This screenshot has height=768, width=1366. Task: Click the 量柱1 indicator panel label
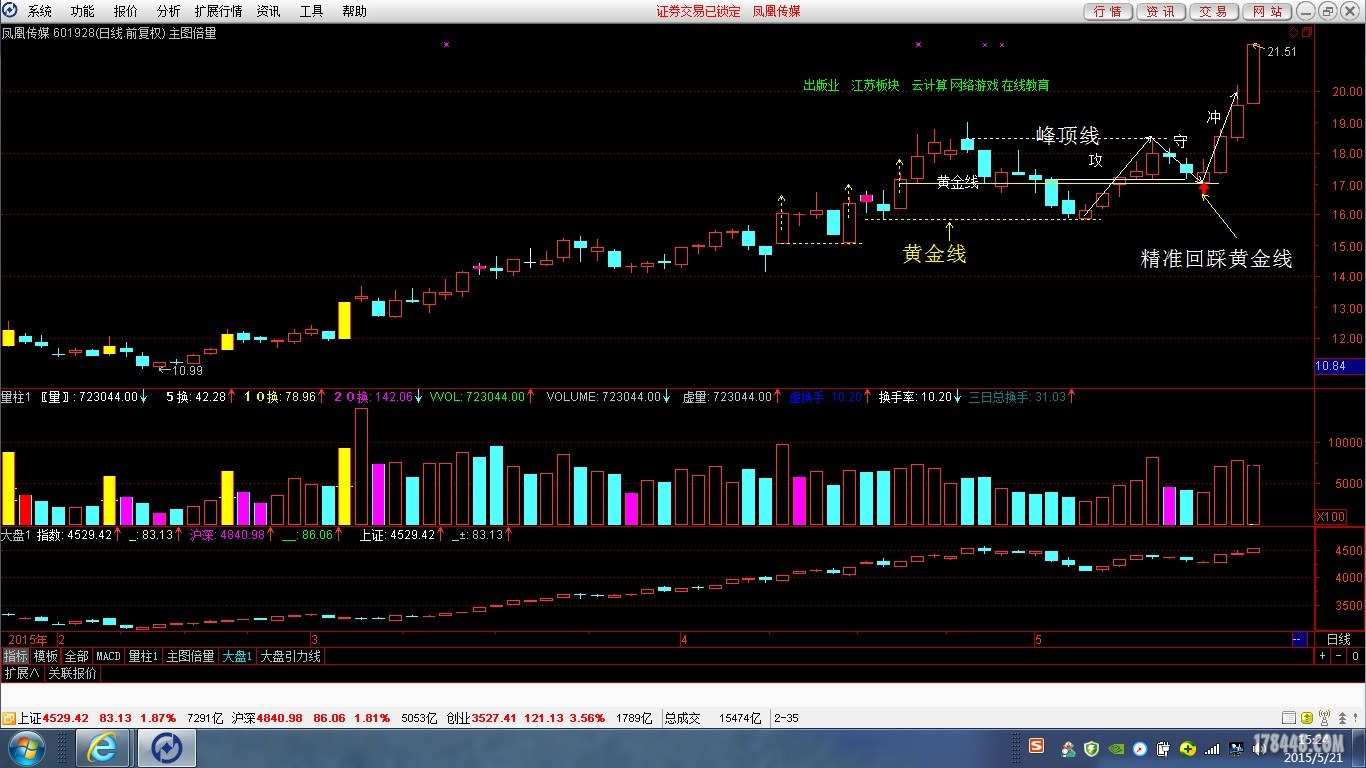17,396
